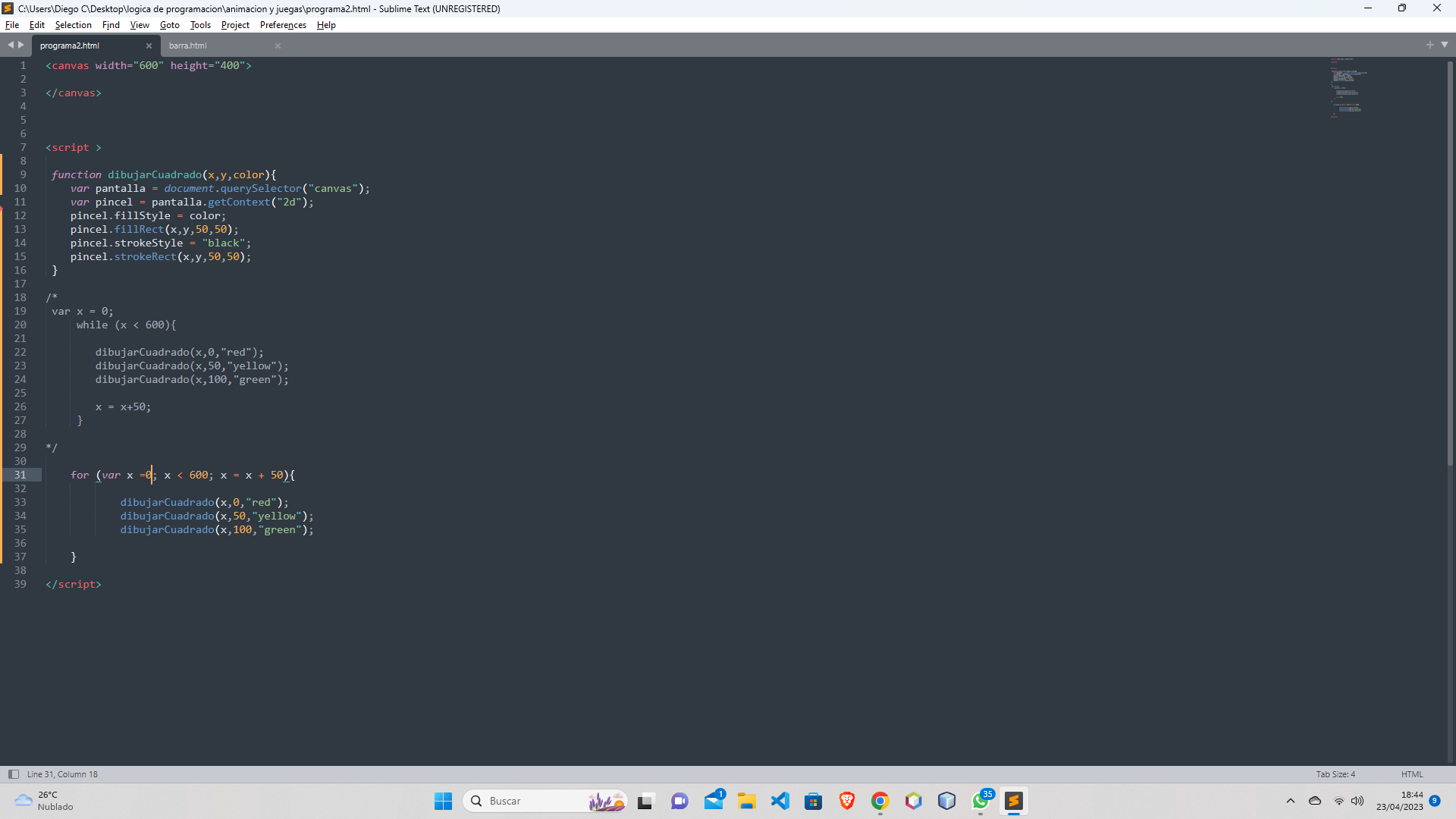Open the Edit menu
Viewport: 1456px width, 819px height.
[36, 25]
